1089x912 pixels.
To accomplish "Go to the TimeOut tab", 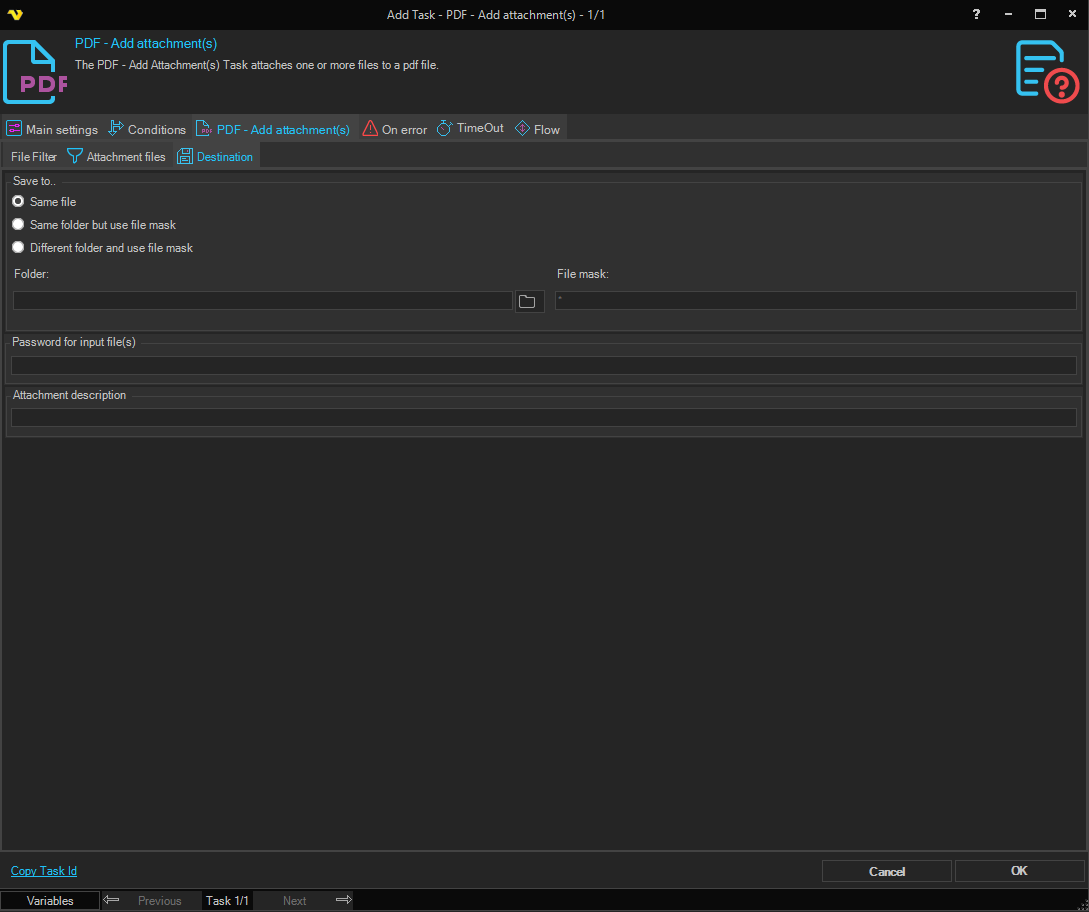I will point(470,129).
